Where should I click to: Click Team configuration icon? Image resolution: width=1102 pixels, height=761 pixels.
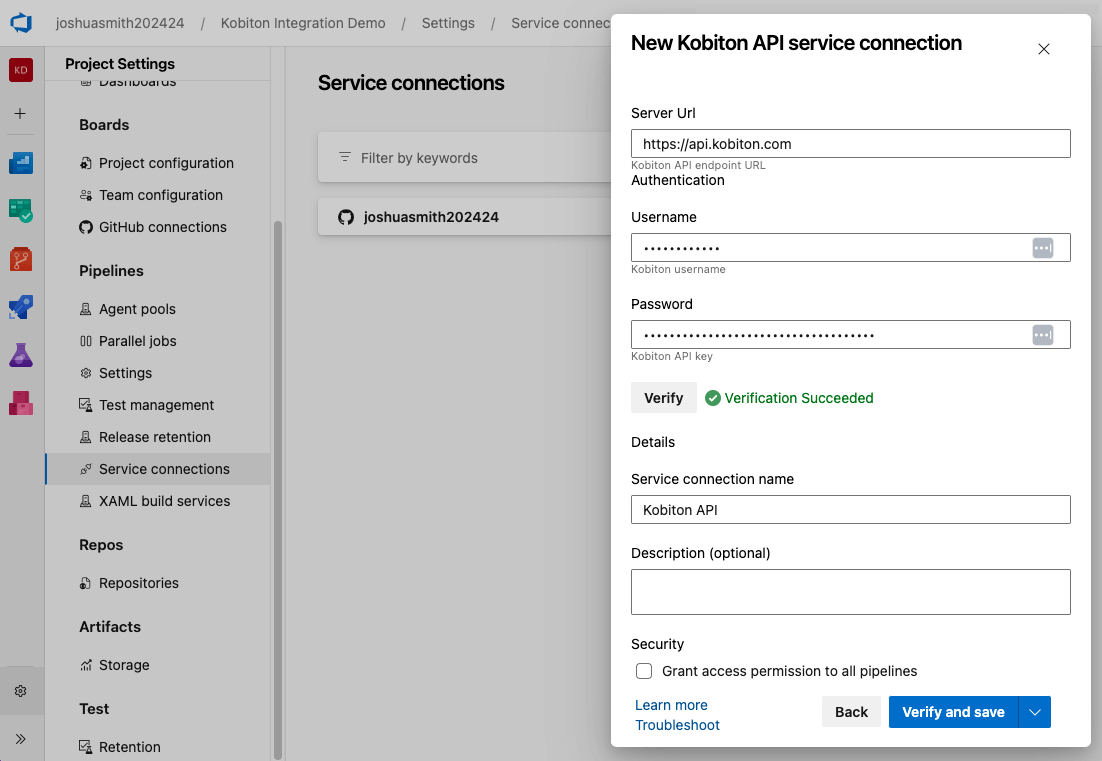point(86,195)
